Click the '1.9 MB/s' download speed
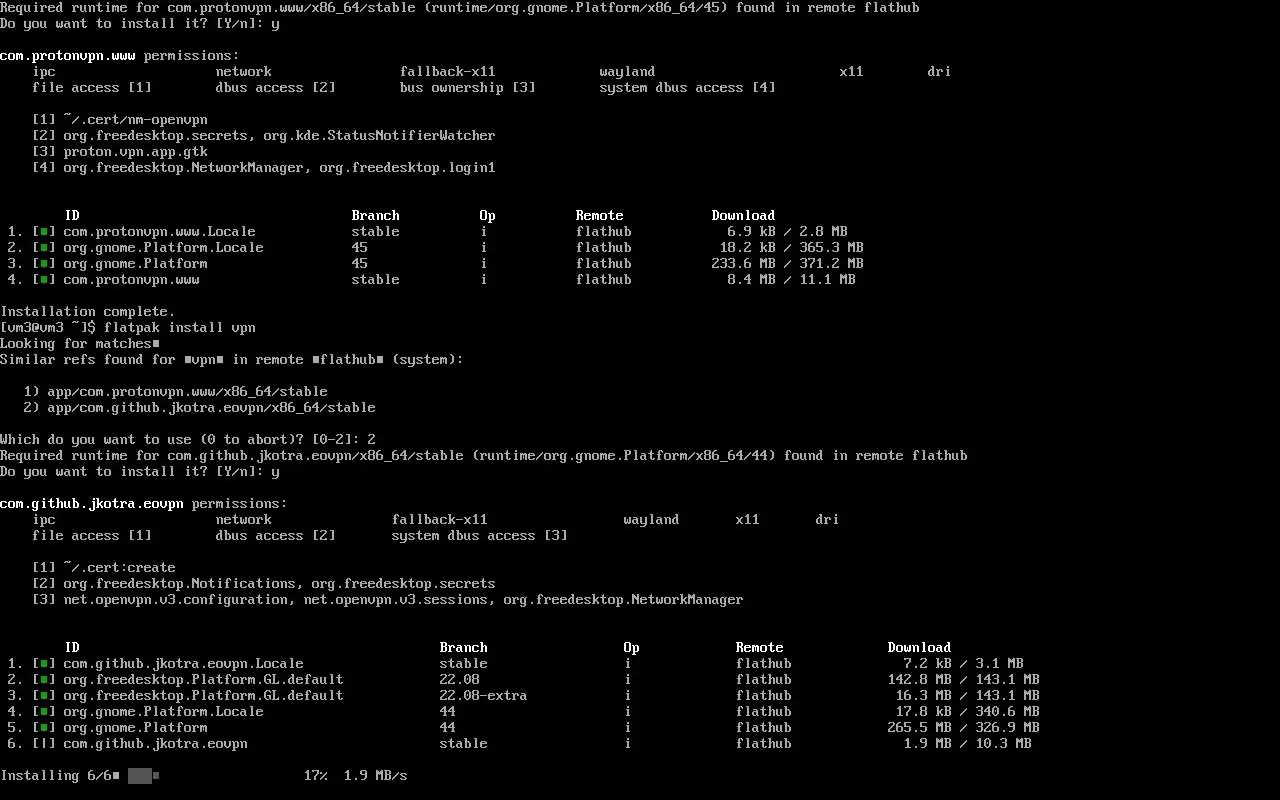 [x=376, y=776]
